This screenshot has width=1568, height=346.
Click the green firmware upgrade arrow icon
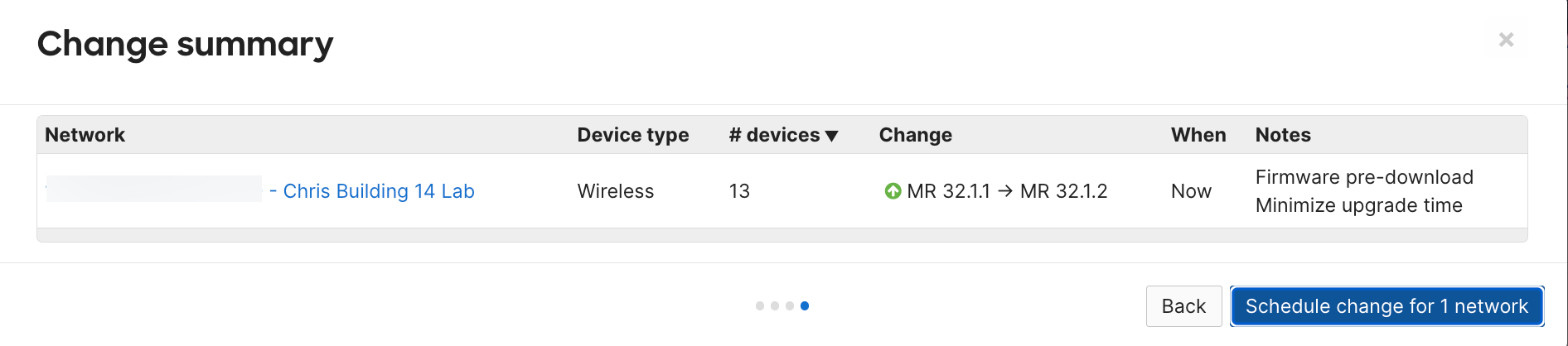point(893,191)
